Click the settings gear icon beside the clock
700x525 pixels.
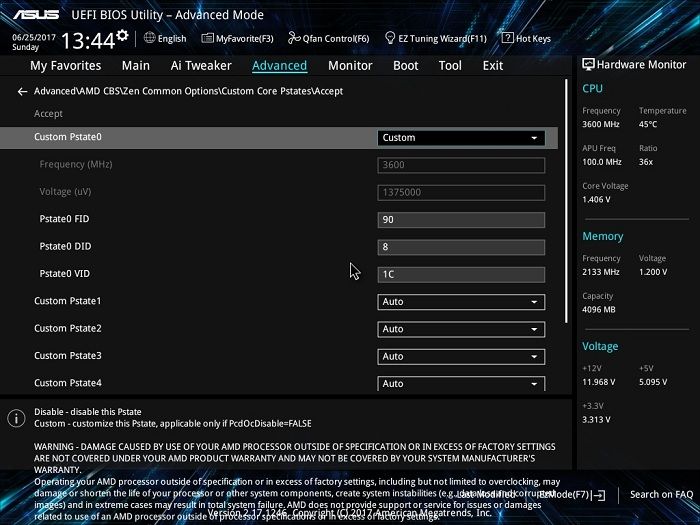[x=122, y=35]
